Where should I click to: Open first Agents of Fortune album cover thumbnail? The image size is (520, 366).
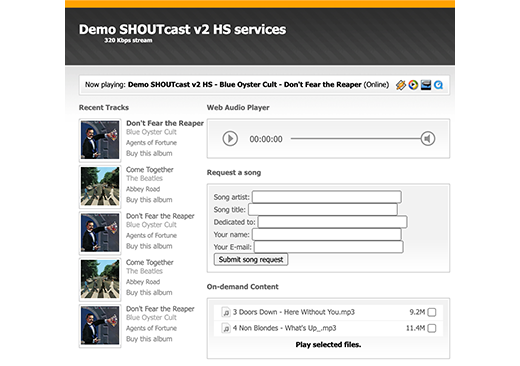coord(100,140)
